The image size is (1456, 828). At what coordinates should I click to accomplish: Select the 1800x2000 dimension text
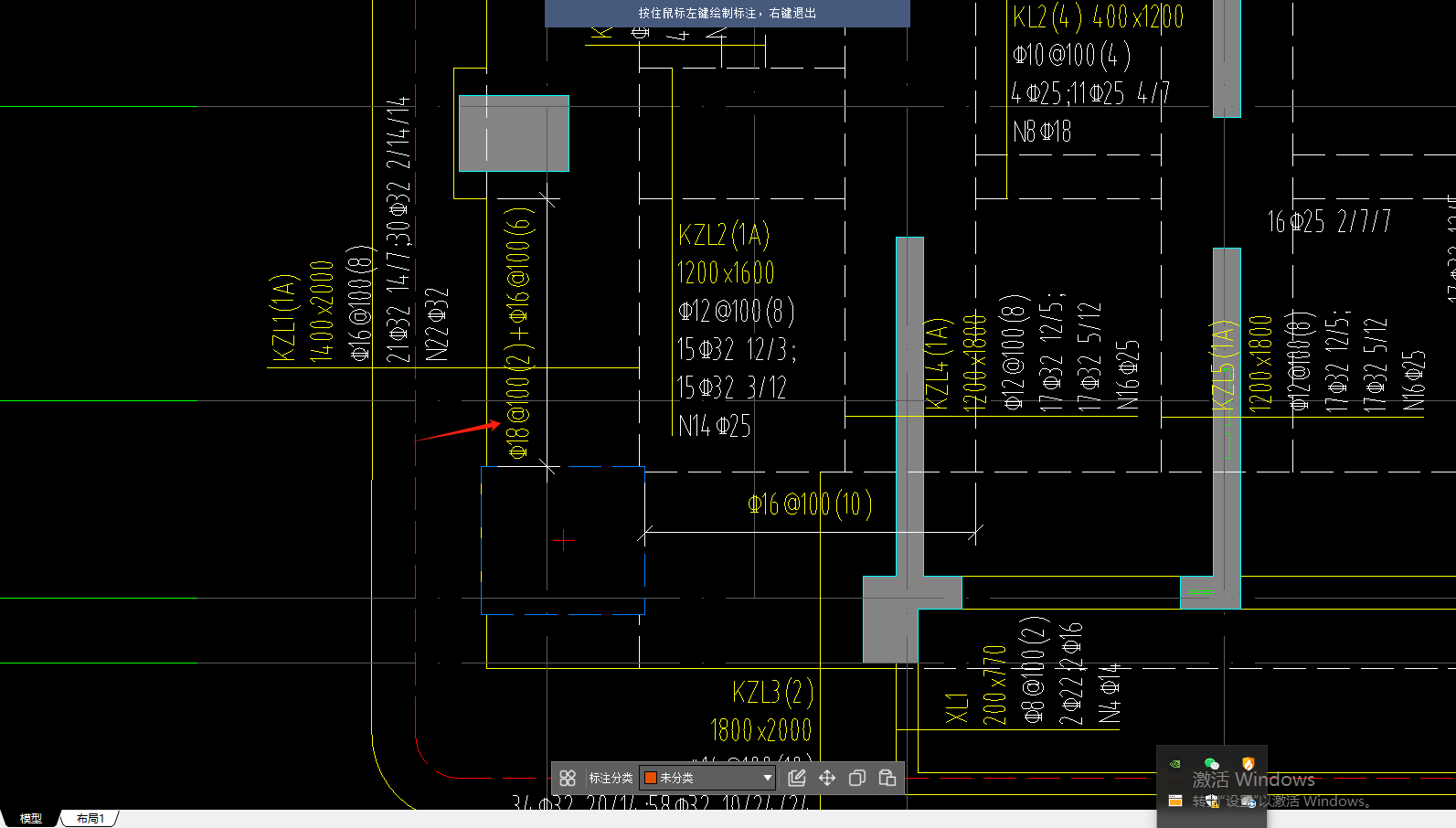click(x=760, y=730)
